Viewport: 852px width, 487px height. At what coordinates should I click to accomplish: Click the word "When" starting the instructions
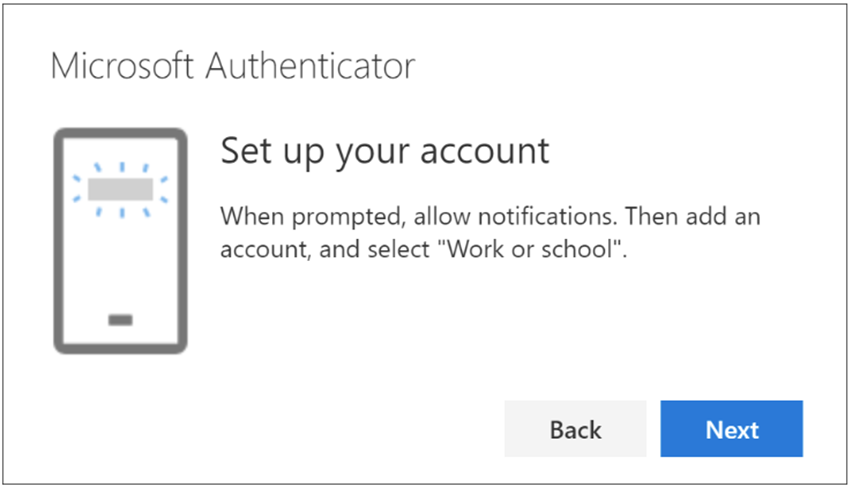(245, 216)
